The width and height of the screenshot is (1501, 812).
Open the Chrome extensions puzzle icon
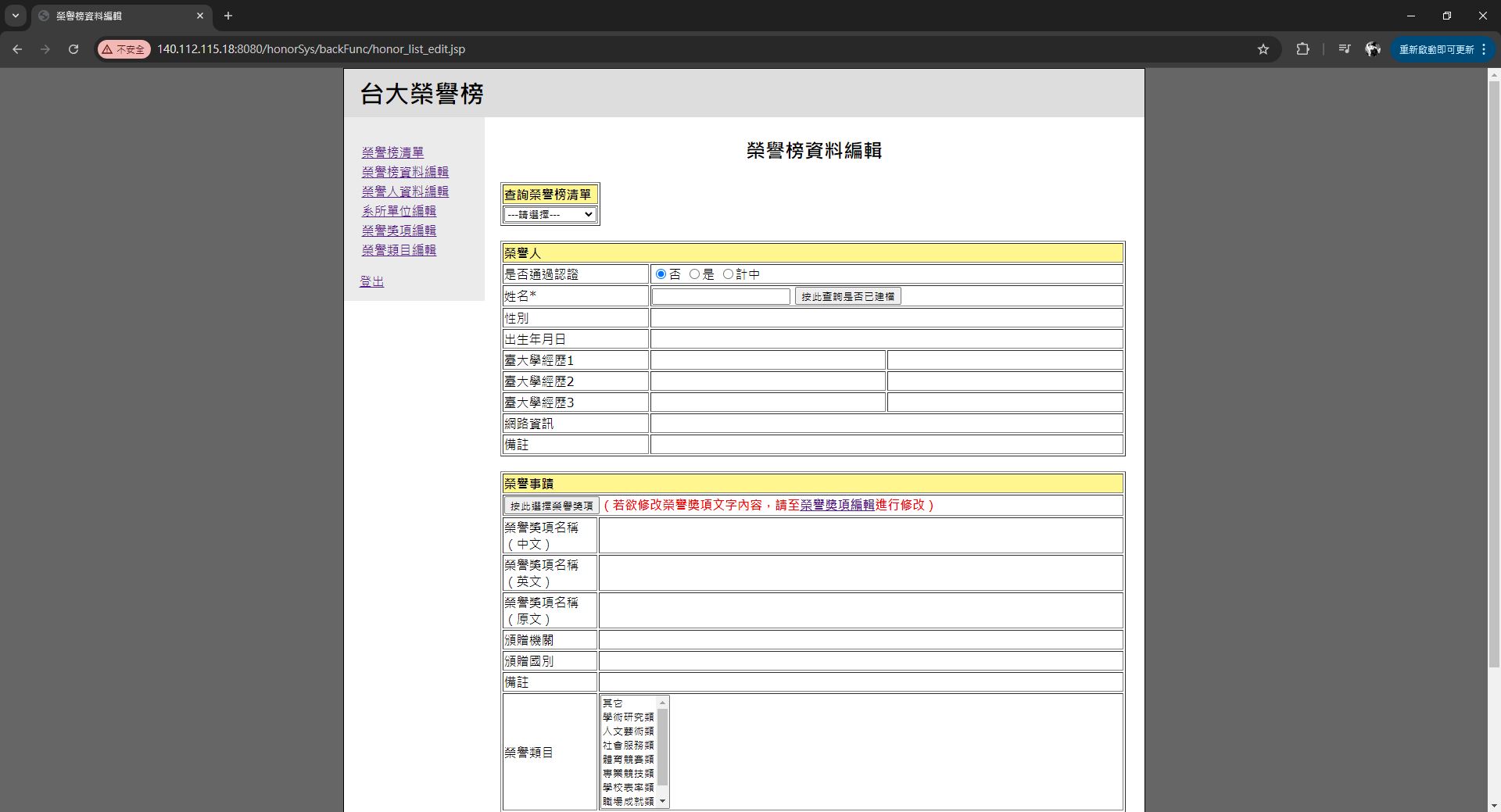(1302, 49)
